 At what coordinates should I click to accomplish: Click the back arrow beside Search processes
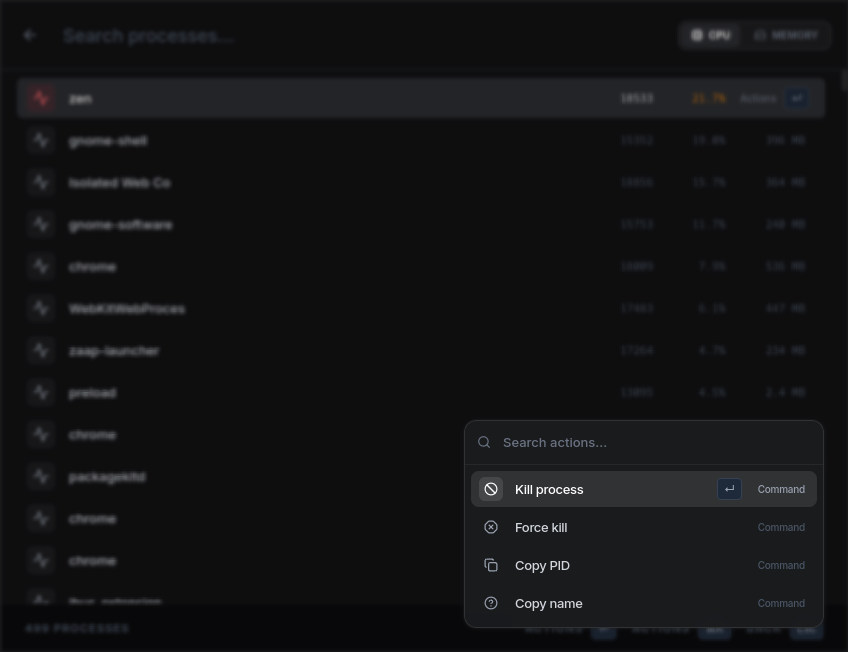[x=30, y=36]
